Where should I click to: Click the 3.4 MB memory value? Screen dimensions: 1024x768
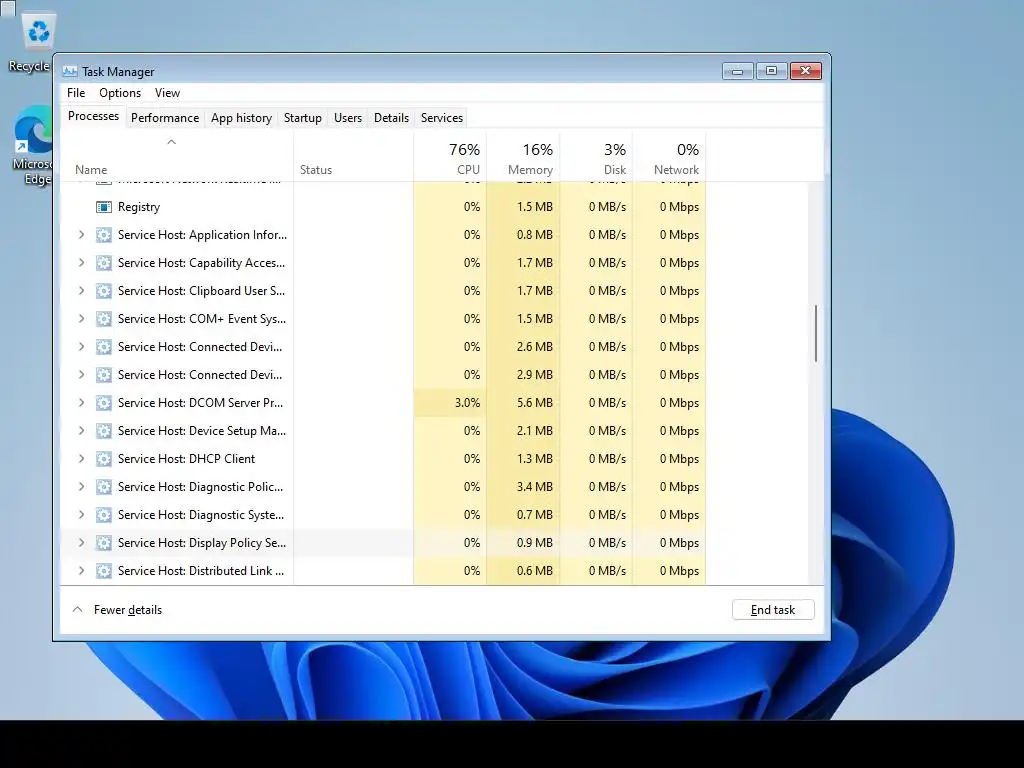click(535, 487)
